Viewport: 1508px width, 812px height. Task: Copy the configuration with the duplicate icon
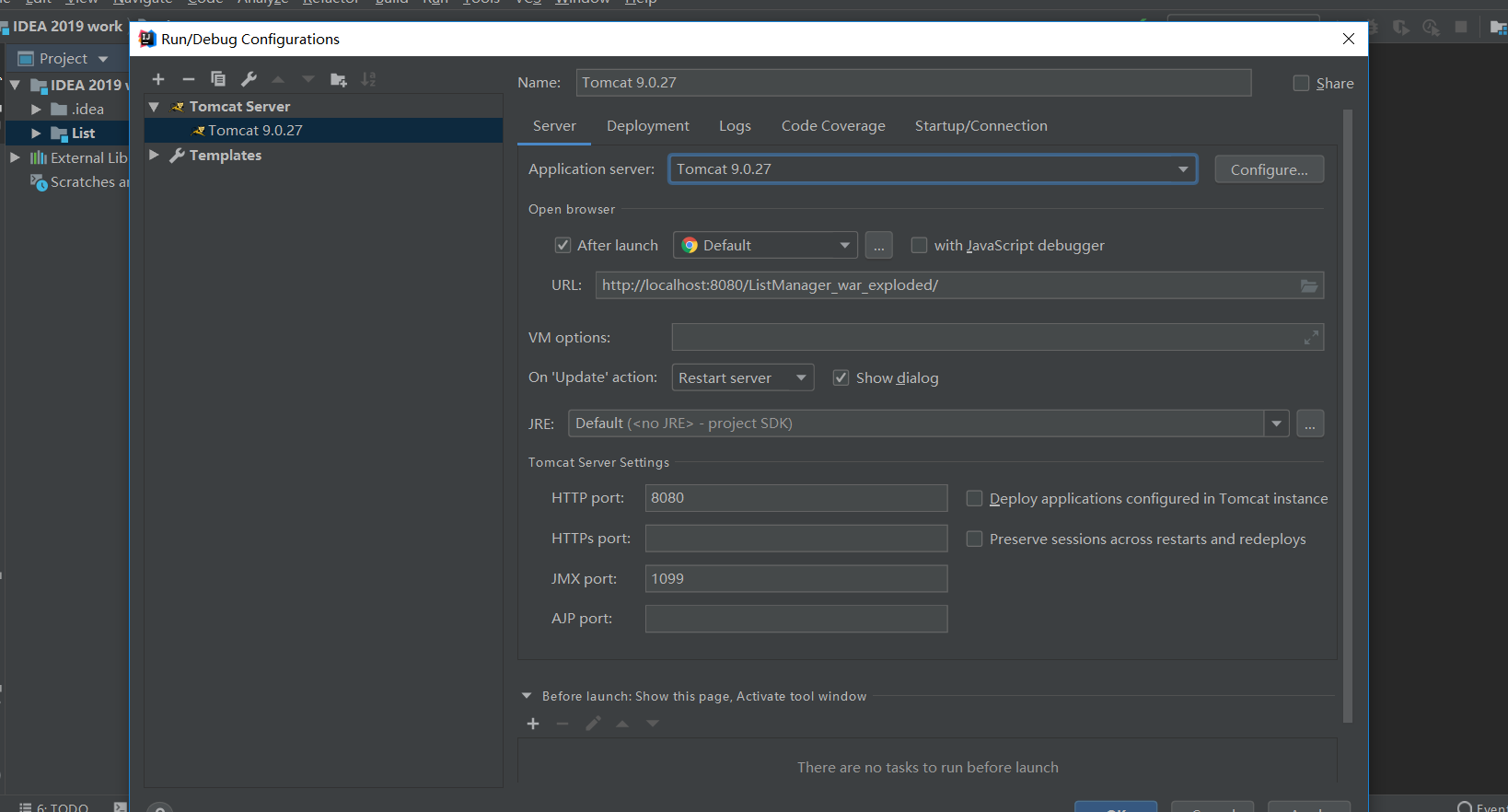pyautogui.click(x=218, y=79)
